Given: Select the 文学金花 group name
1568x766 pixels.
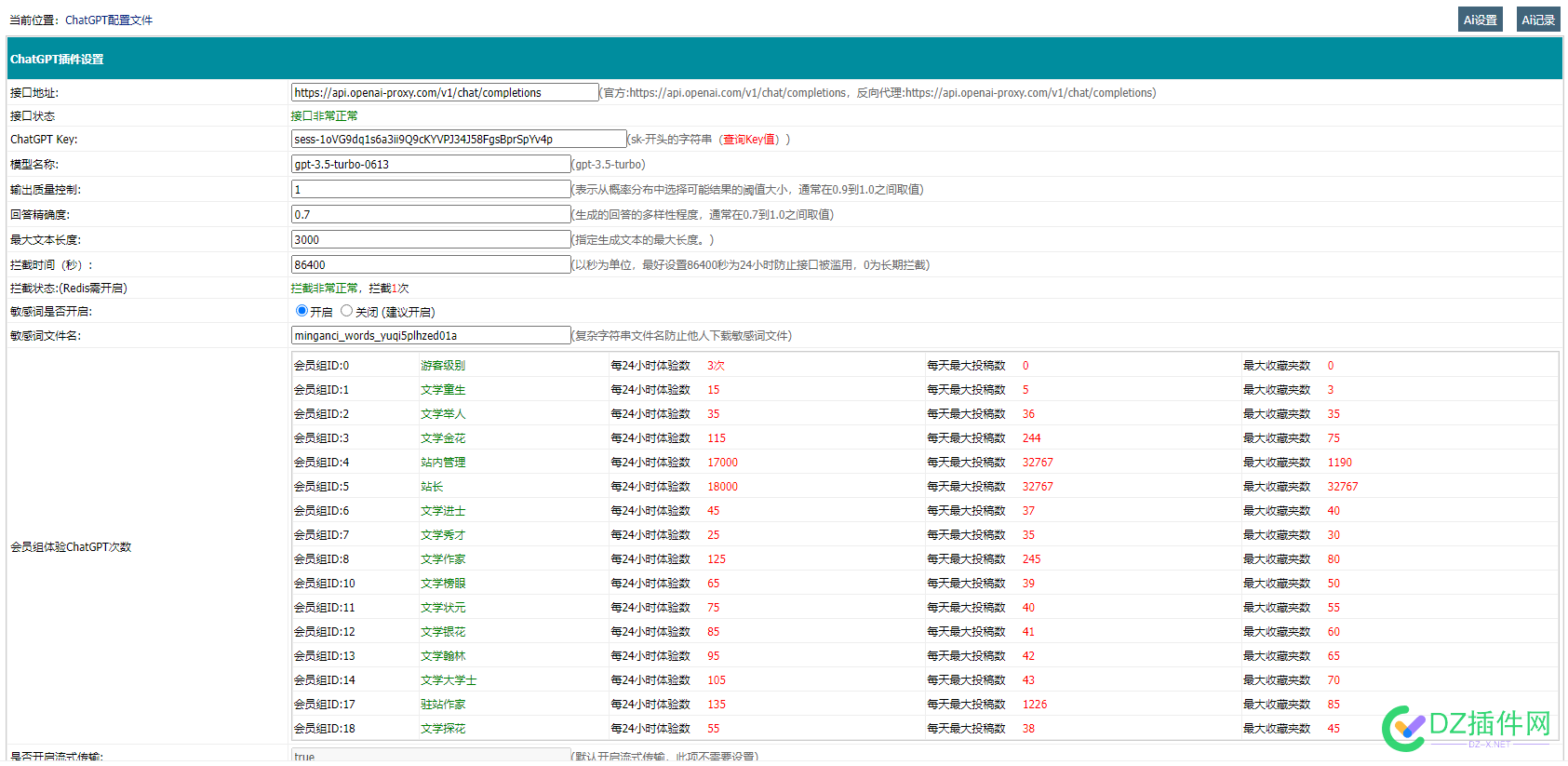Looking at the screenshot, I should (443, 438).
